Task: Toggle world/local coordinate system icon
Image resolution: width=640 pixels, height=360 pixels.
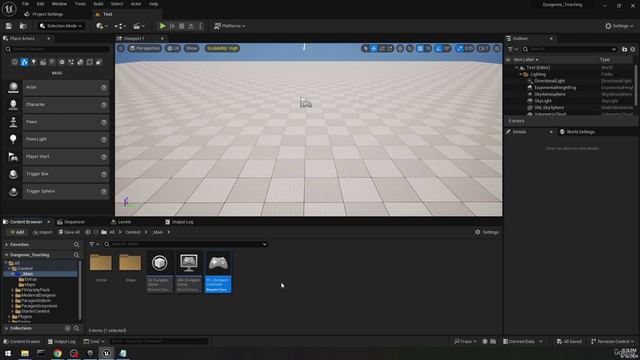Action: pos(400,49)
